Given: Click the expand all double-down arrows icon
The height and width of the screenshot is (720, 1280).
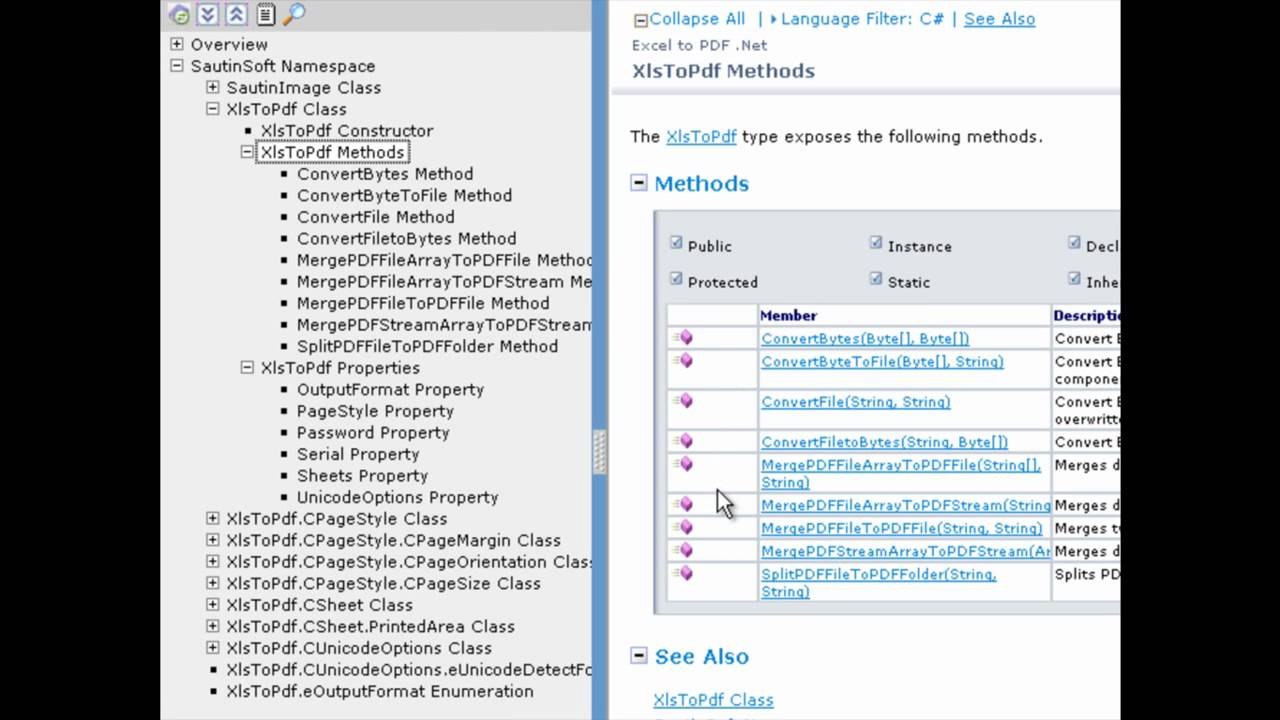Looking at the screenshot, I should [x=207, y=14].
